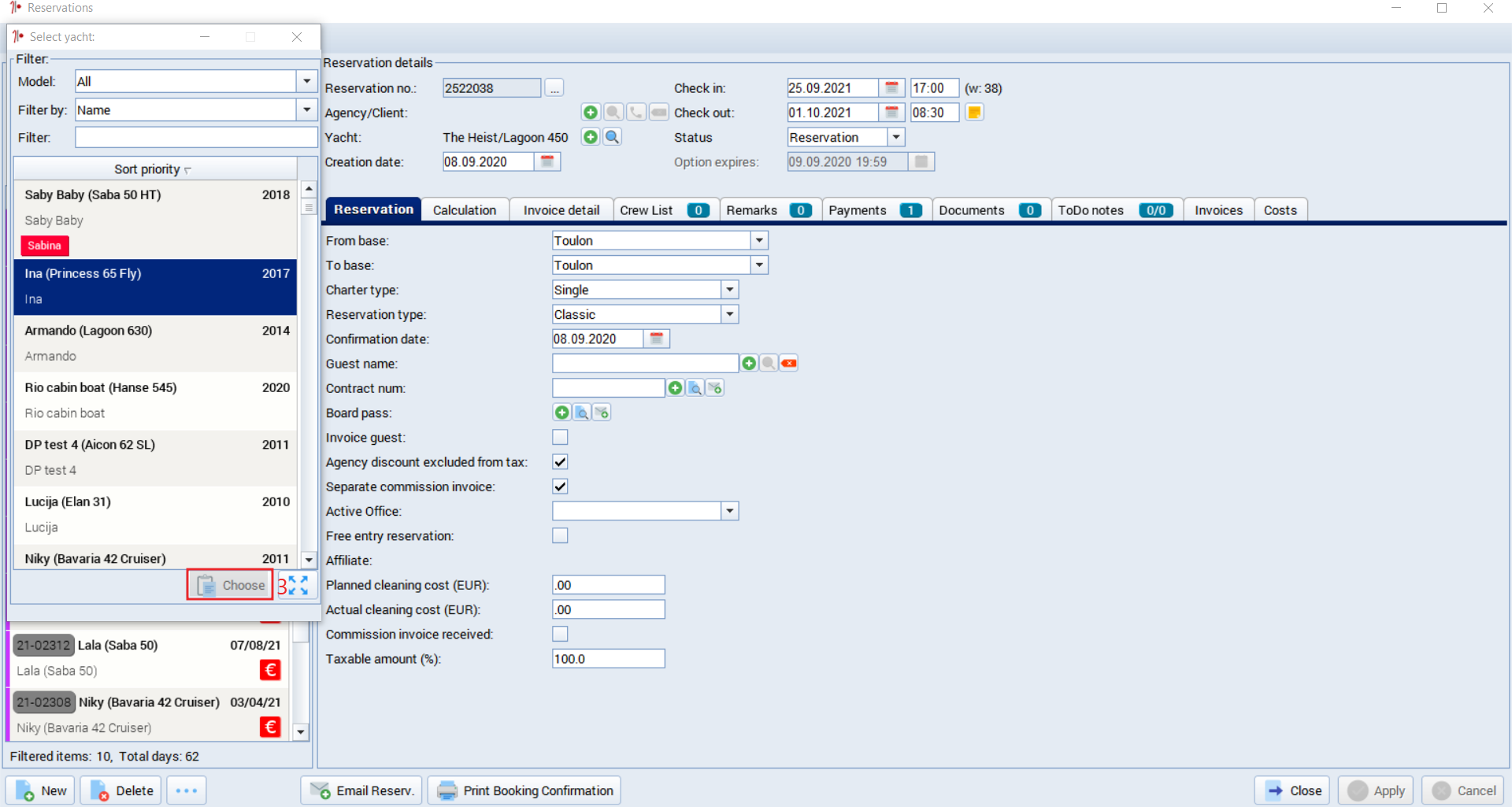Search guest with the magnifier icon

[x=769, y=363]
